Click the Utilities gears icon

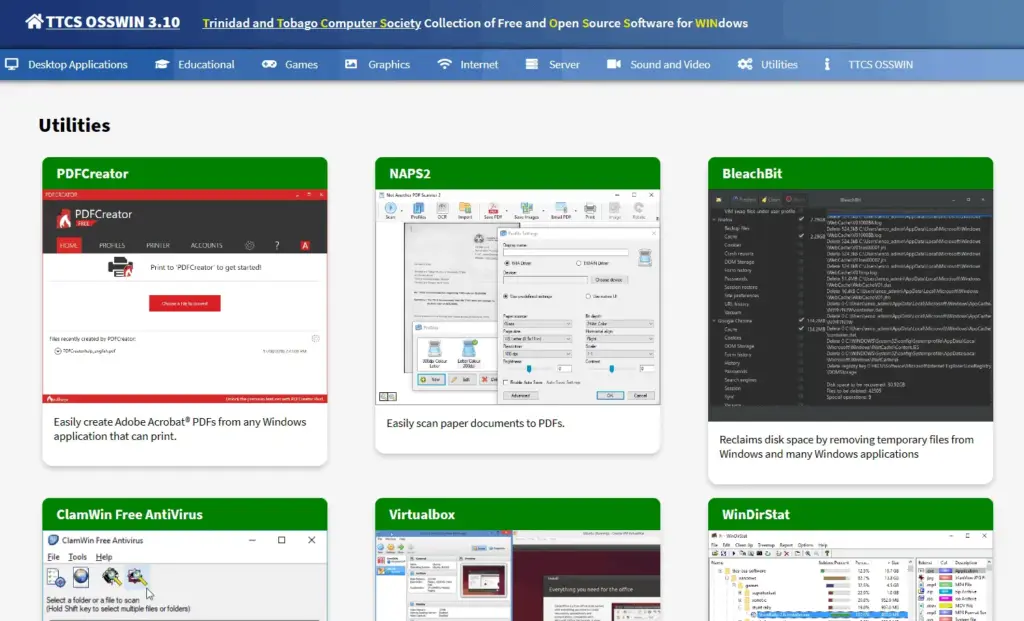pyautogui.click(x=745, y=64)
